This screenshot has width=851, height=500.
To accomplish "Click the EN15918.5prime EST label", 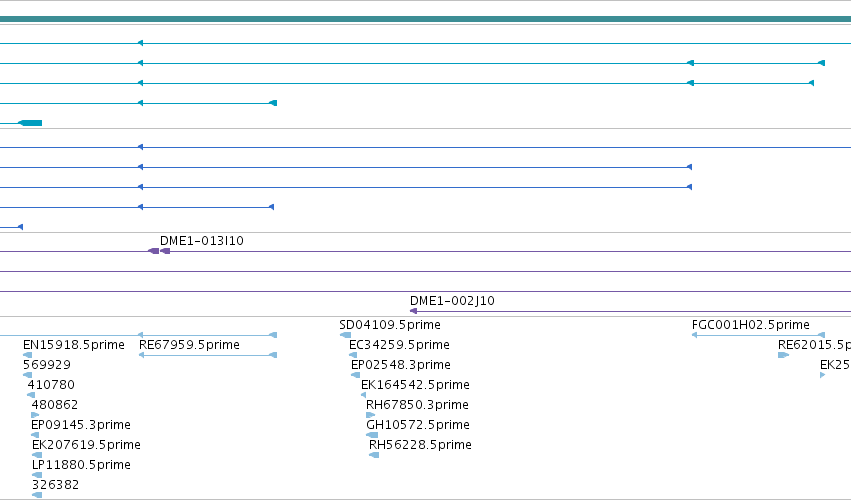I will (74, 345).
